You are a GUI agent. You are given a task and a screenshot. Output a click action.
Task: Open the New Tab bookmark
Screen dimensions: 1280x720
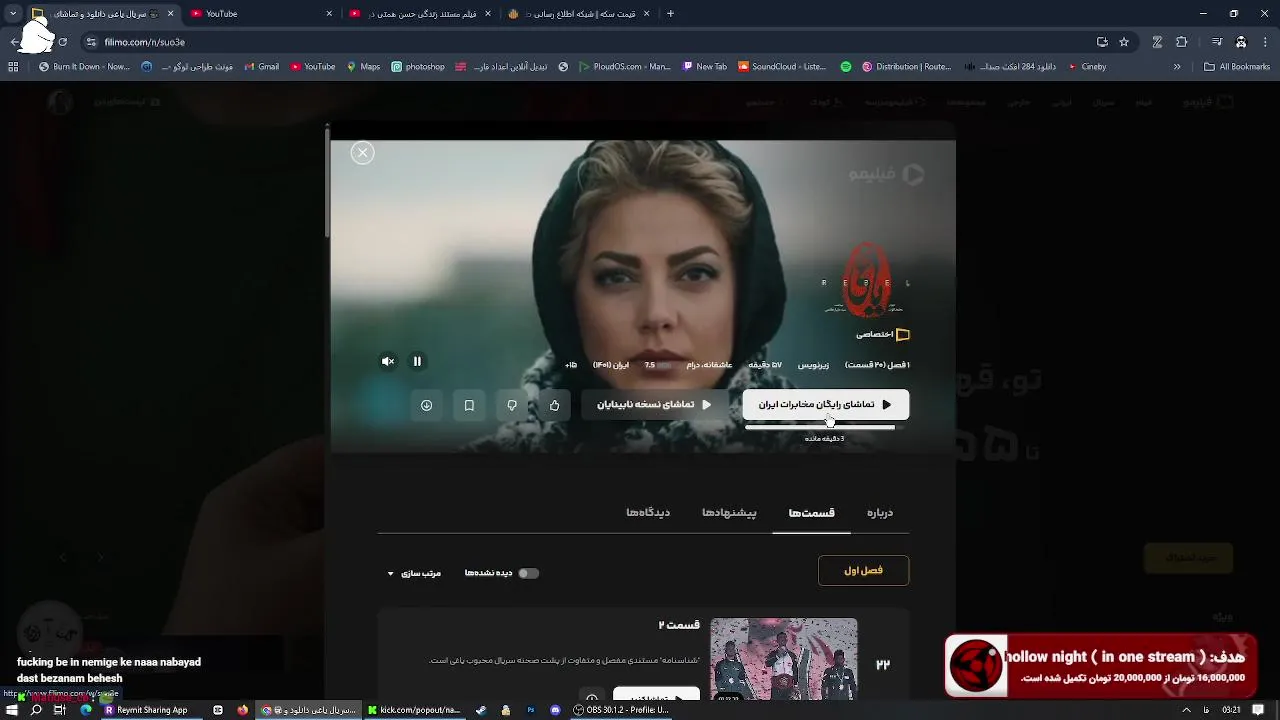(705, 67)
